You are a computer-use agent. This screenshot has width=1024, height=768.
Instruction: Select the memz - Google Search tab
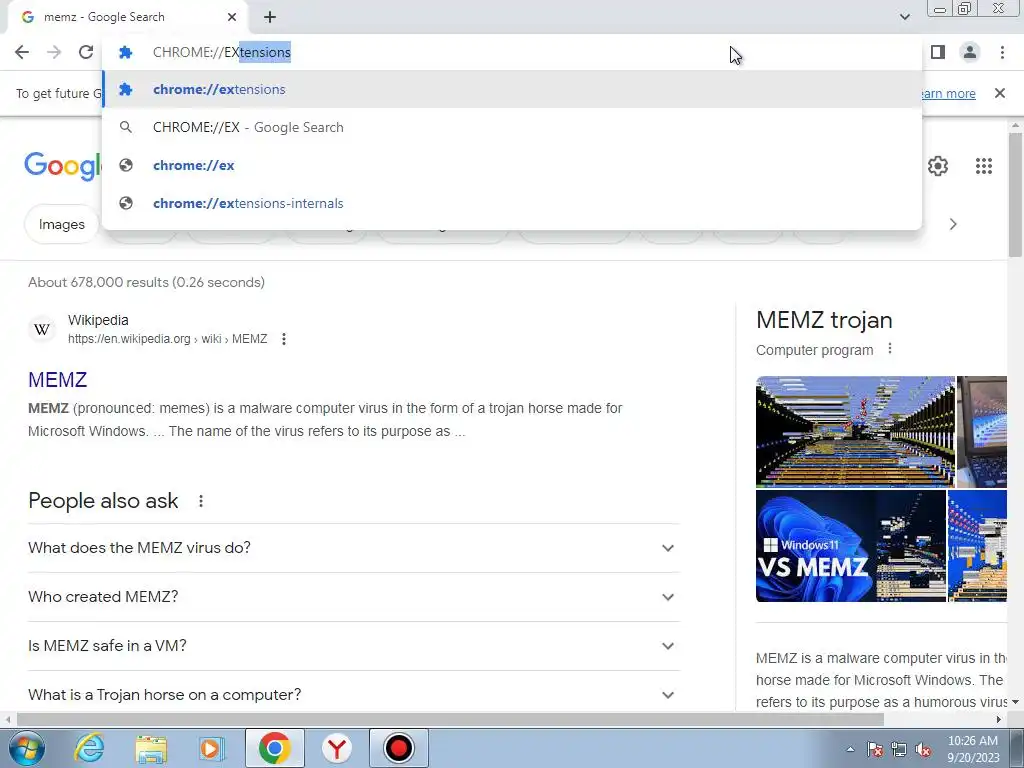pos(127,17)
